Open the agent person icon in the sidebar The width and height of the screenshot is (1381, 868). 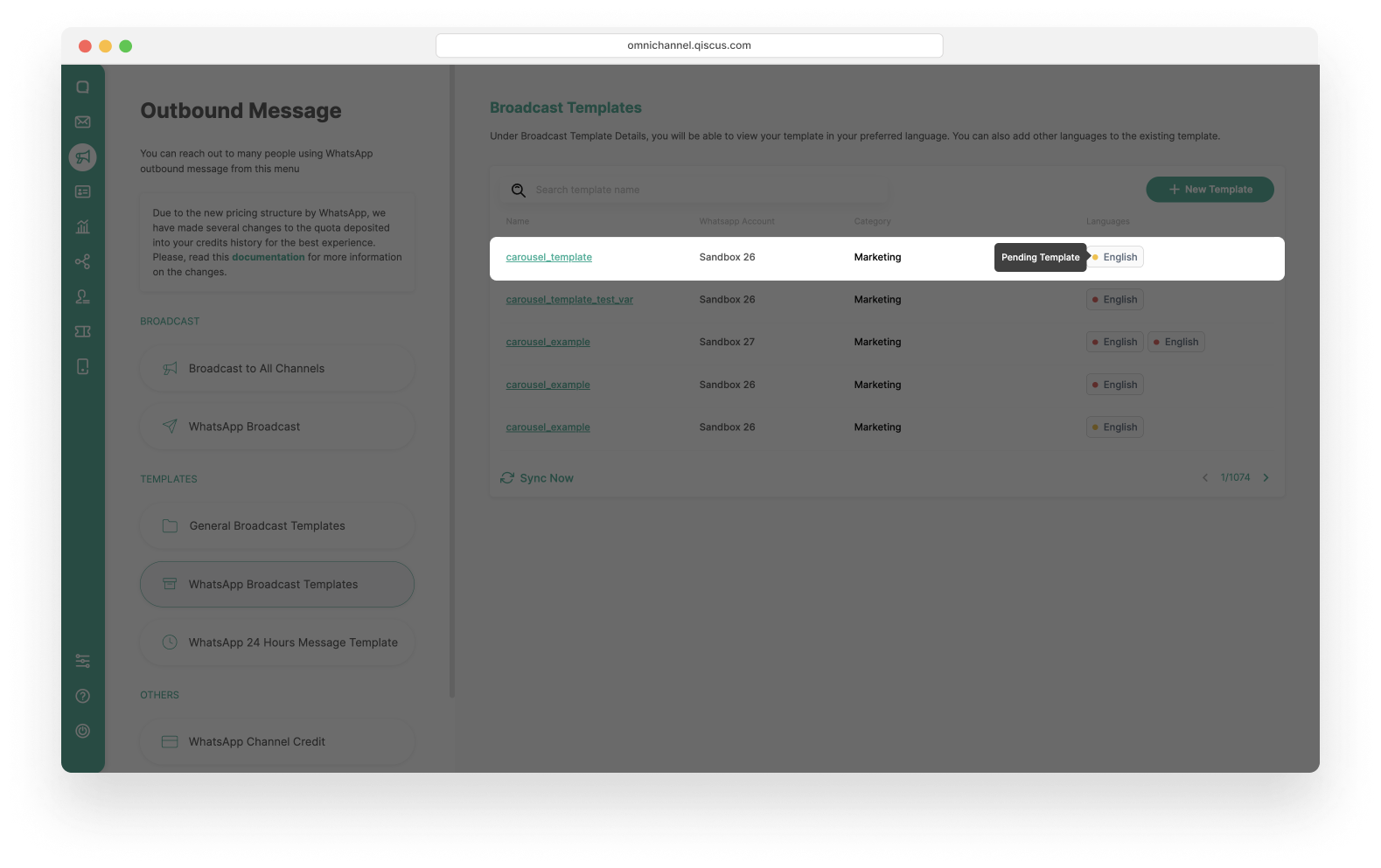(82, 297)
